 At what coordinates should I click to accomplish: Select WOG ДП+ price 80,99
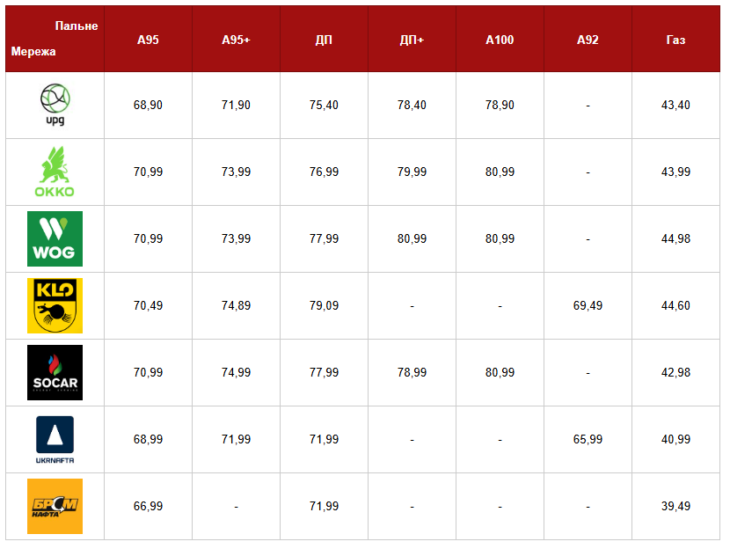(412, 239)
